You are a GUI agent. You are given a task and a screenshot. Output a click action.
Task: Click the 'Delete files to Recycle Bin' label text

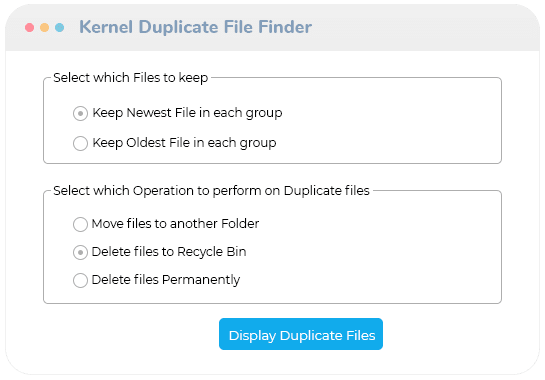click(x=169, y=252)
